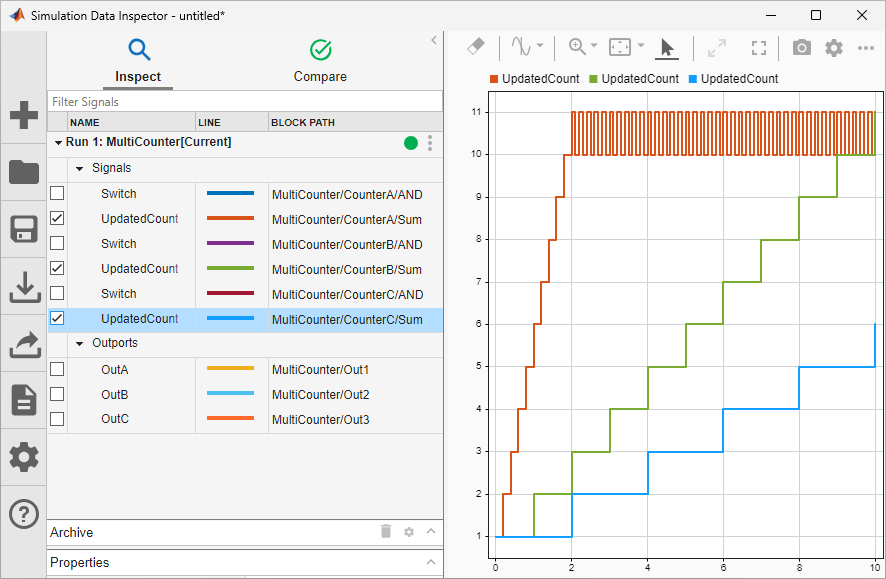Select the Inspect tab

138,60
